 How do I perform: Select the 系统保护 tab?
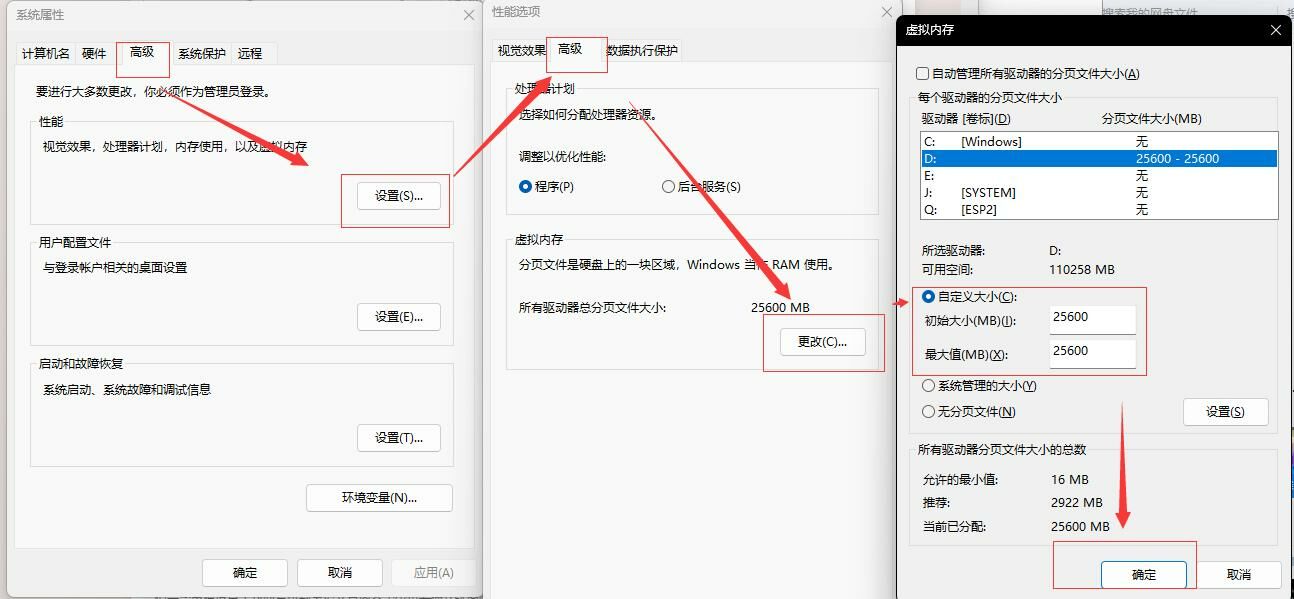pyautogui.click(x=202, y=54)
